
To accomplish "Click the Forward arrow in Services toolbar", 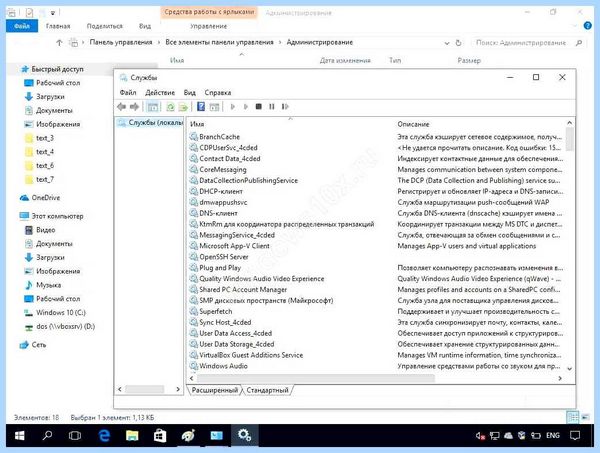I will [x=134, y=107].
